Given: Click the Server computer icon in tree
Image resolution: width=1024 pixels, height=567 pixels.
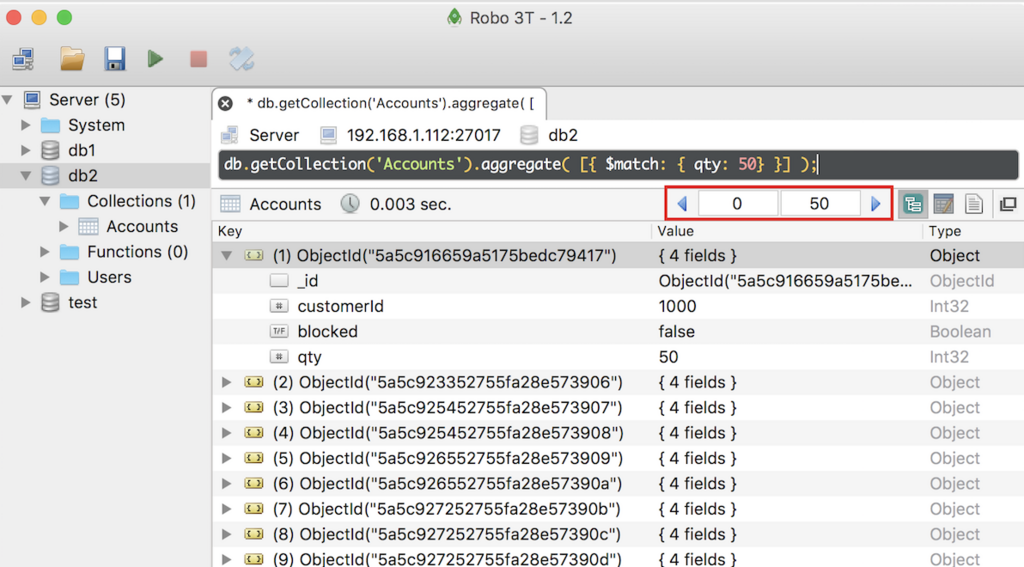Looking at the screenshot, I should click(32, 100).
